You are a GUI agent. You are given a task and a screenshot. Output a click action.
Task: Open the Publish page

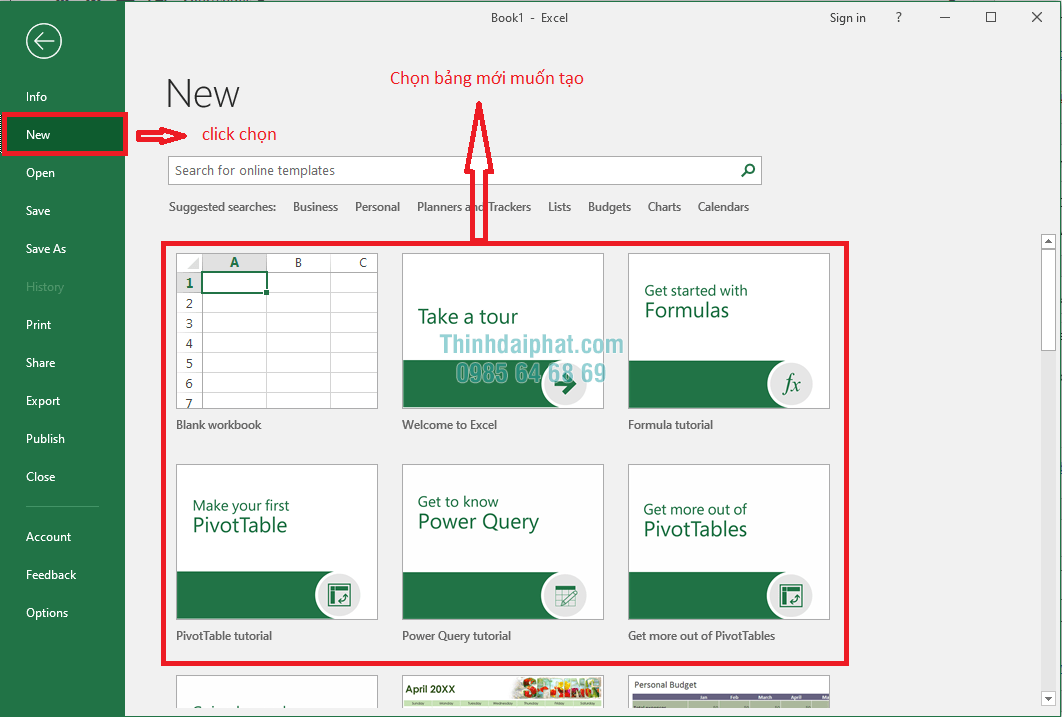tap(45, 438)
